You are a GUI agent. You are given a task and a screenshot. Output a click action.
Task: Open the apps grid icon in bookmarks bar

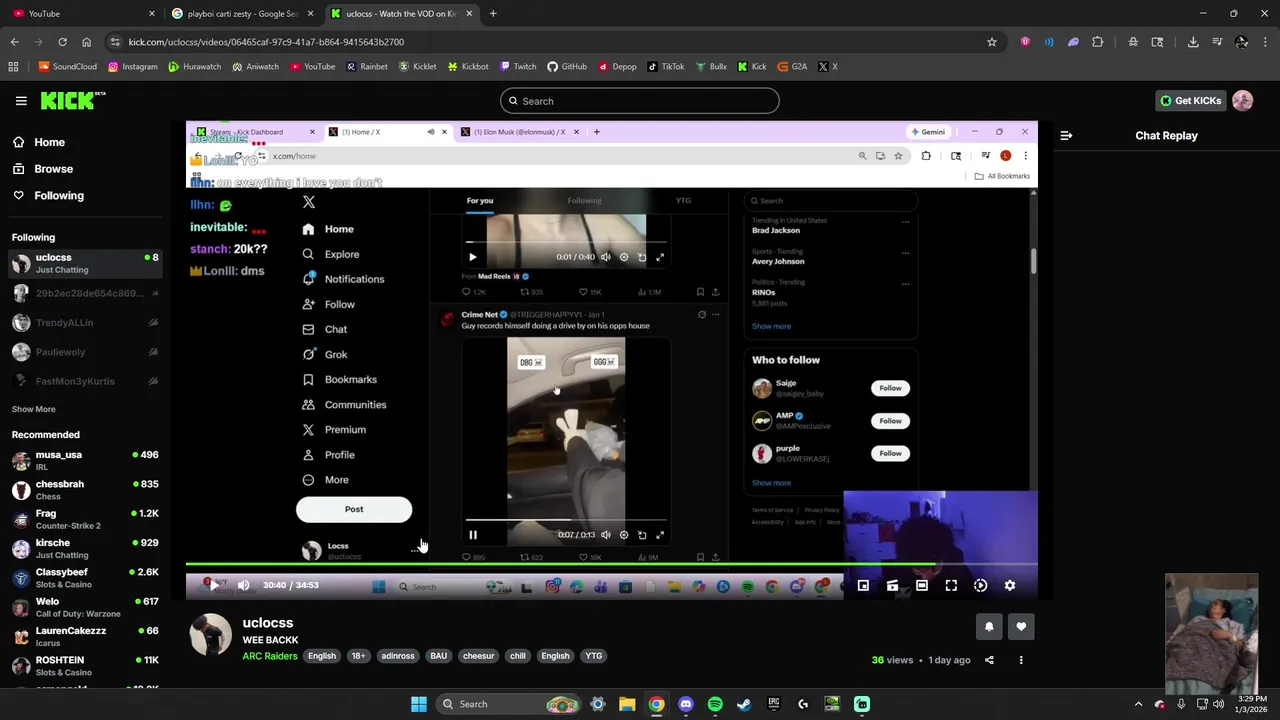pyautogui.click(x=13, y=67)
